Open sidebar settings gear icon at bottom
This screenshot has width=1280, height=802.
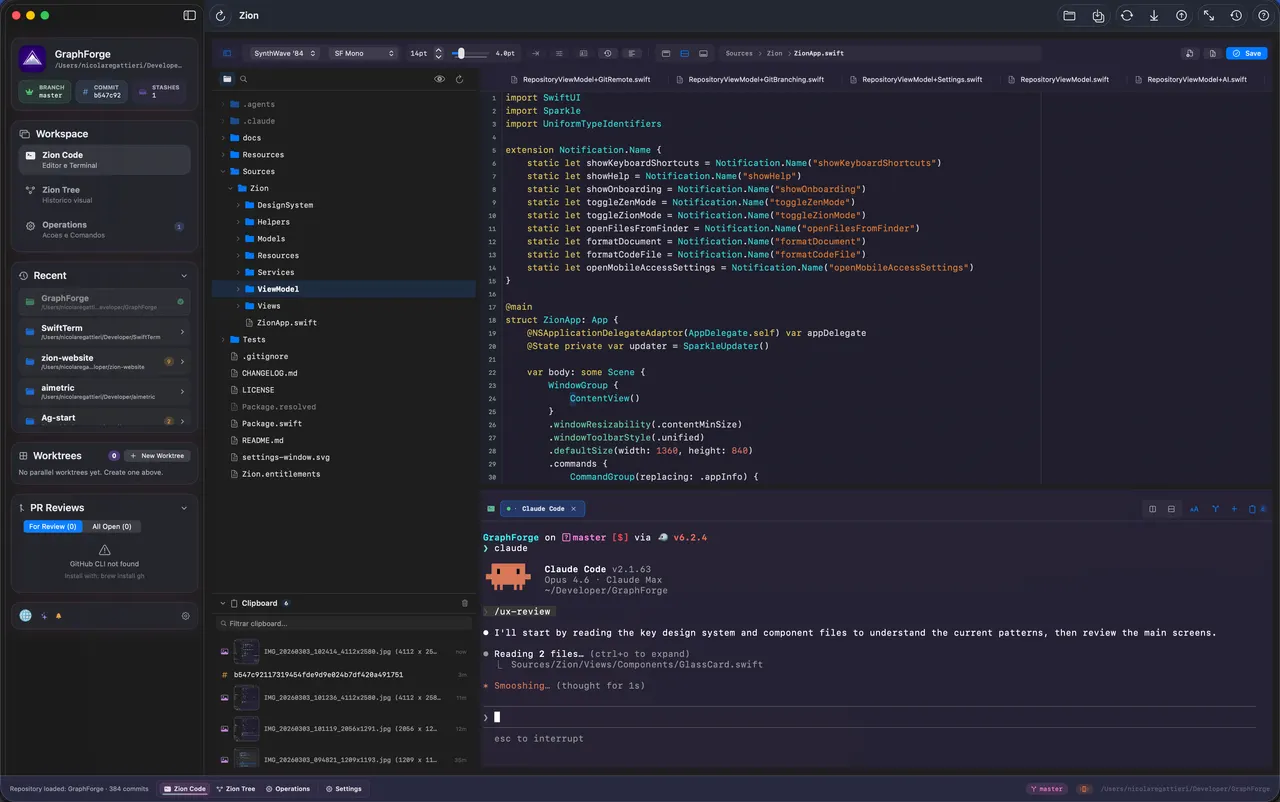pos(185,616)
